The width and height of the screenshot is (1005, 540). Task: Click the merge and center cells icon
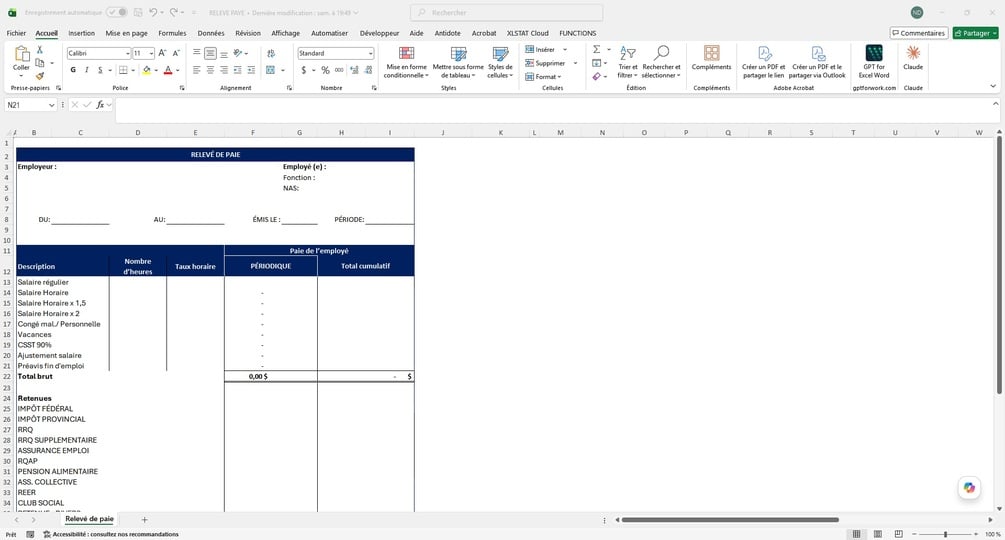coord(270,70)
